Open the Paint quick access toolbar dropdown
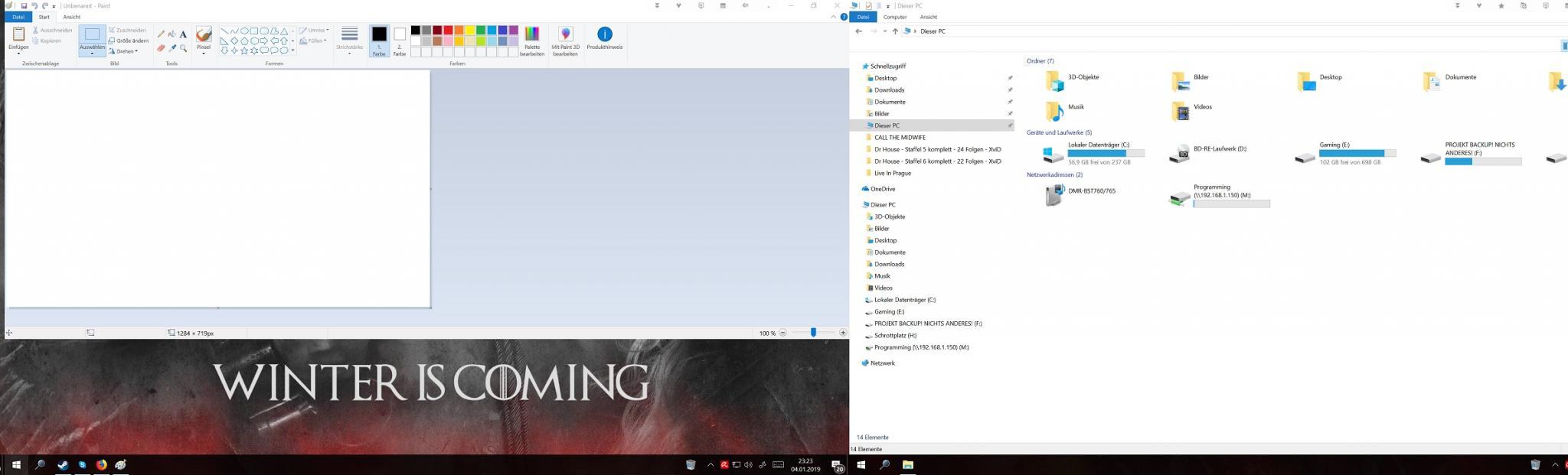This screenshot has width=1568, height=475. [x=54, y=6]
